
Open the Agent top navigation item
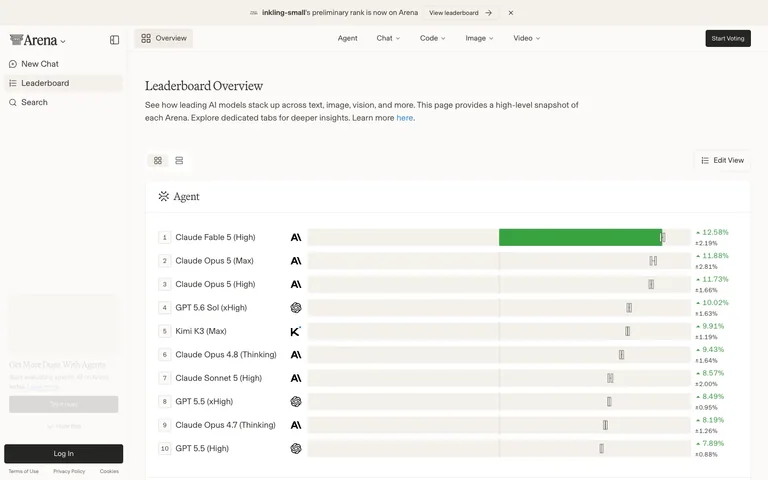[x=347, y=38]
